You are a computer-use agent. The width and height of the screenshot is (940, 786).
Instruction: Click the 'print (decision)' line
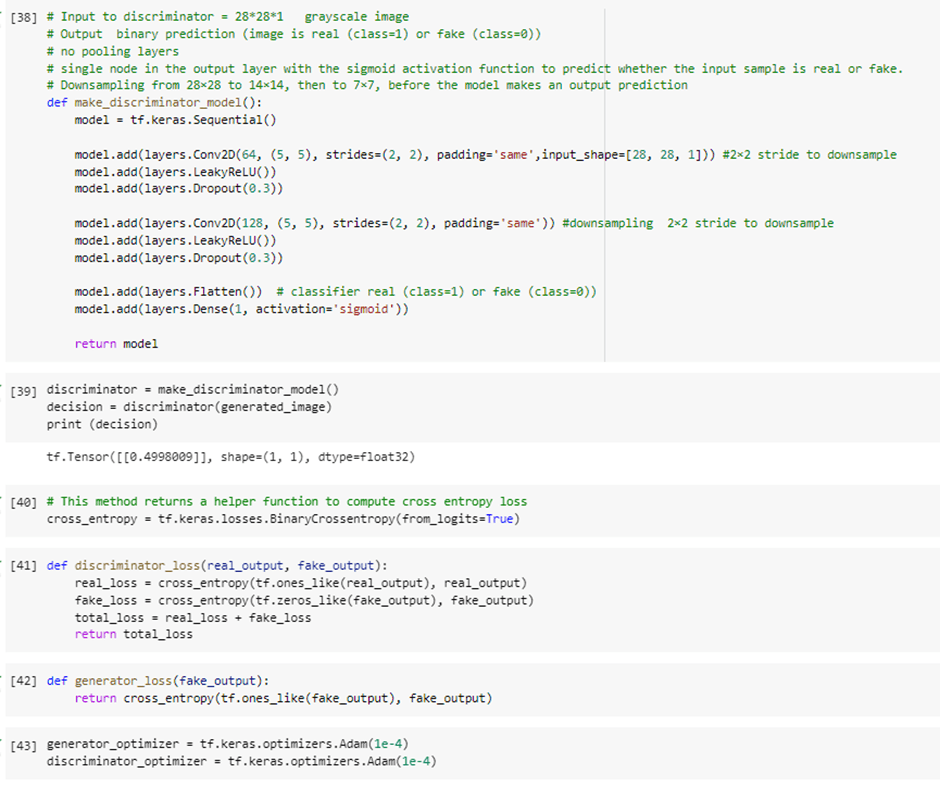[102, 424]
